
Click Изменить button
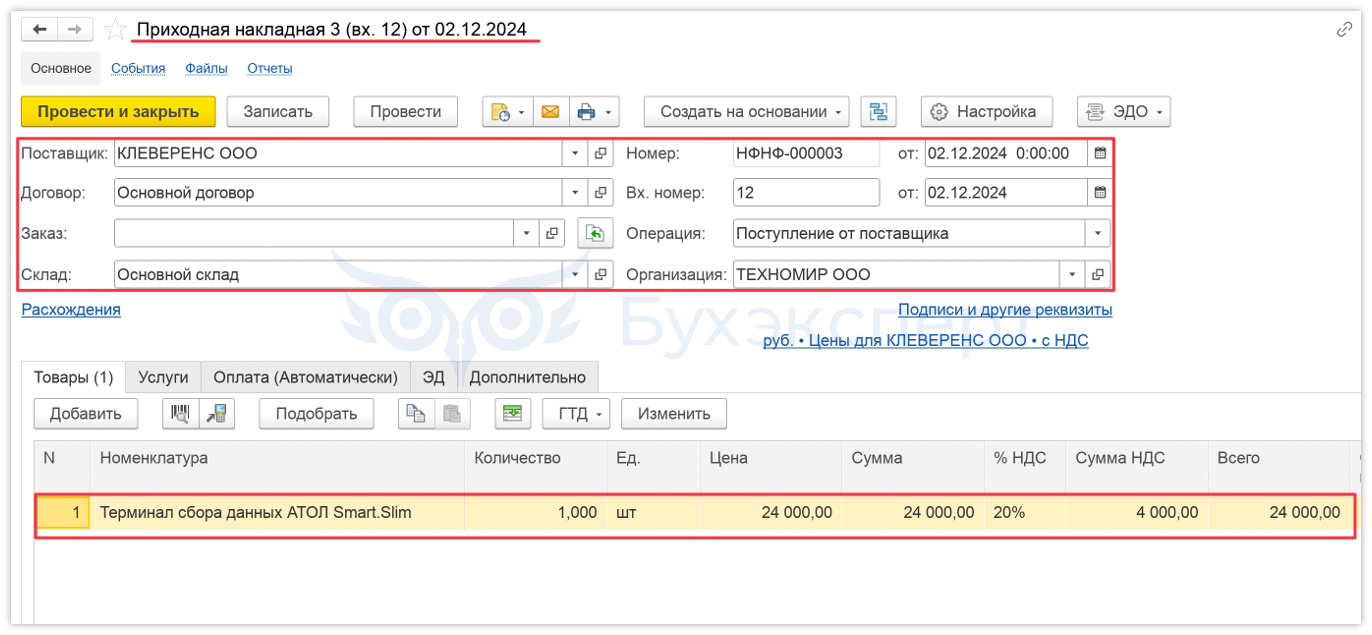pos(674,414)
